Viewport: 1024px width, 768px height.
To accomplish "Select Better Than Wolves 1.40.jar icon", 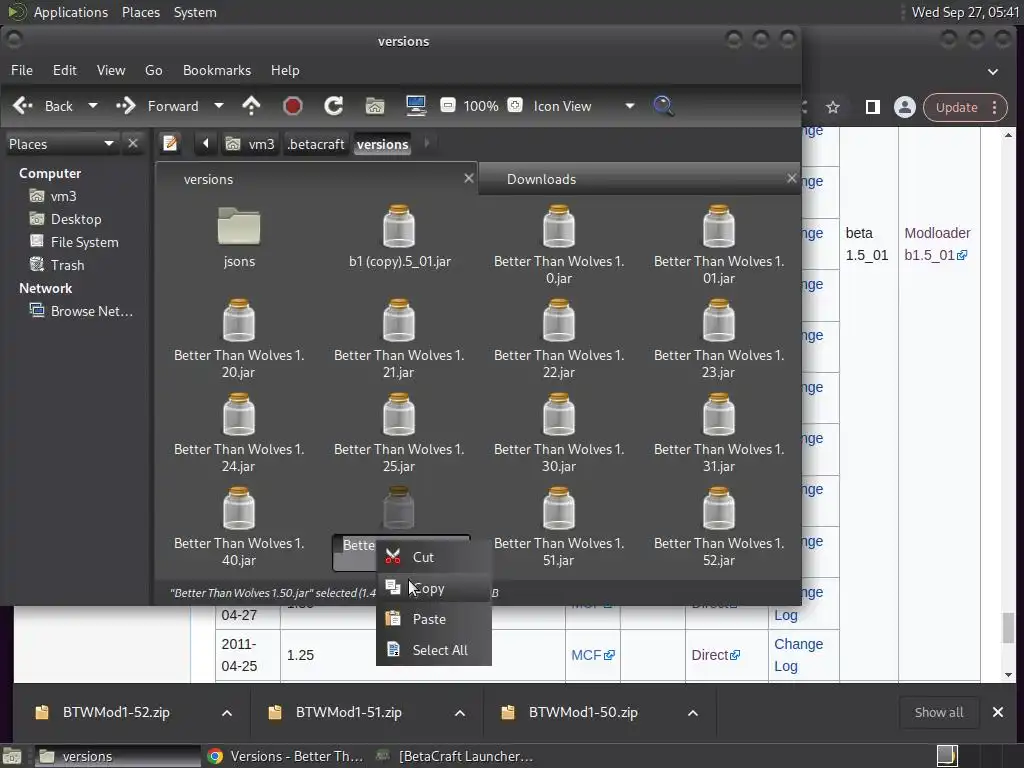I will pos(239,509).
